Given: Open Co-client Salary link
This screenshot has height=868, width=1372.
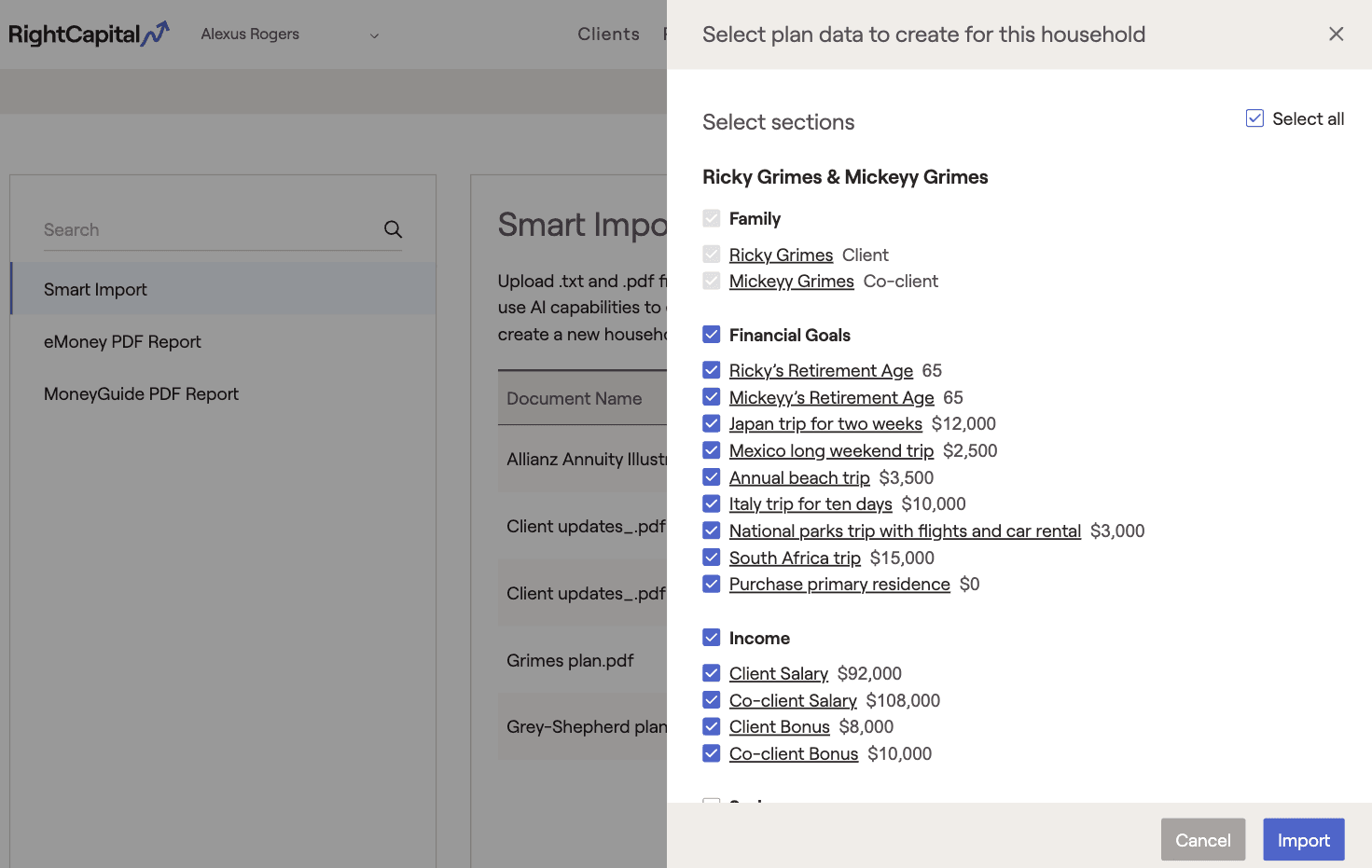Looking at the screenshot, I should pos(793,701).
